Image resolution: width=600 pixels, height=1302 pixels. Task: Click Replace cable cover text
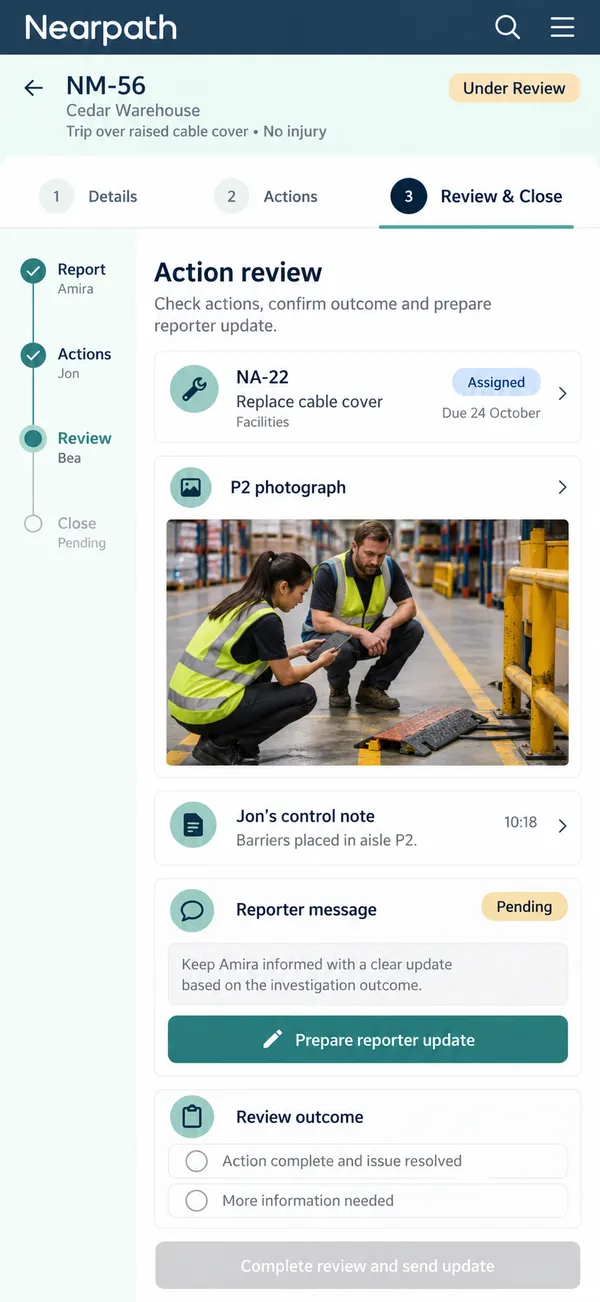click(309, 402)
